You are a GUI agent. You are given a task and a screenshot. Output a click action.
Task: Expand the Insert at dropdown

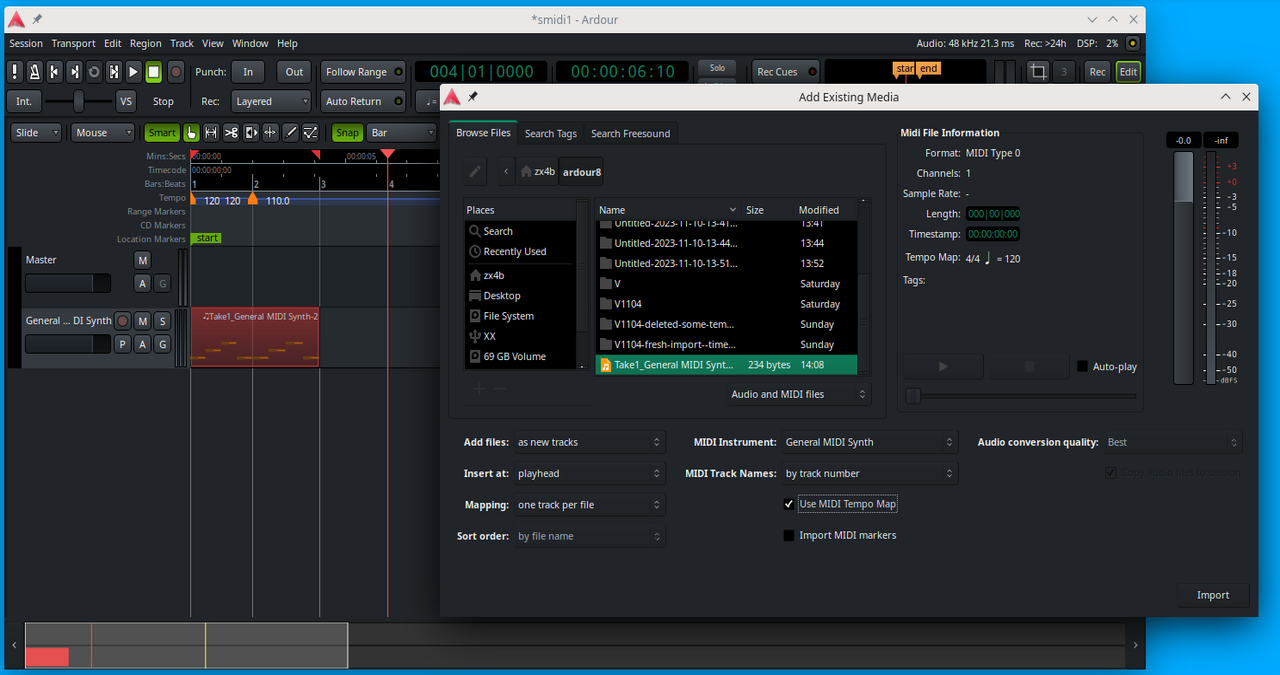pyautogui.click(x=589, y=473)
